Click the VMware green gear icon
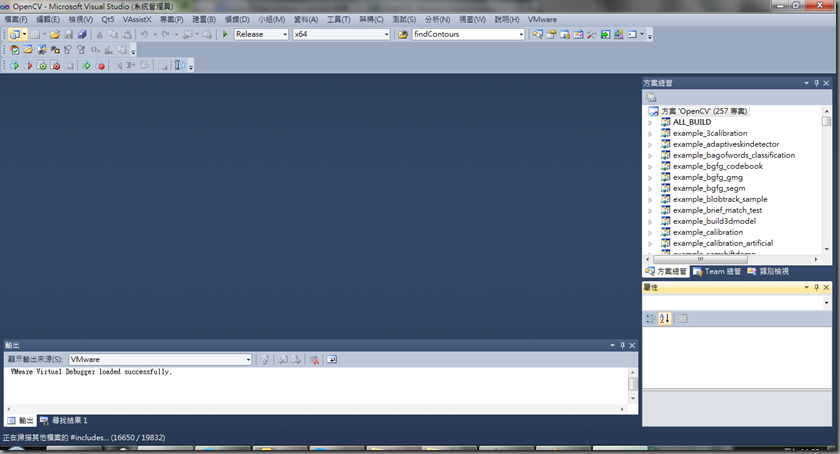The image size is (840, 454). tap(41, 65)
